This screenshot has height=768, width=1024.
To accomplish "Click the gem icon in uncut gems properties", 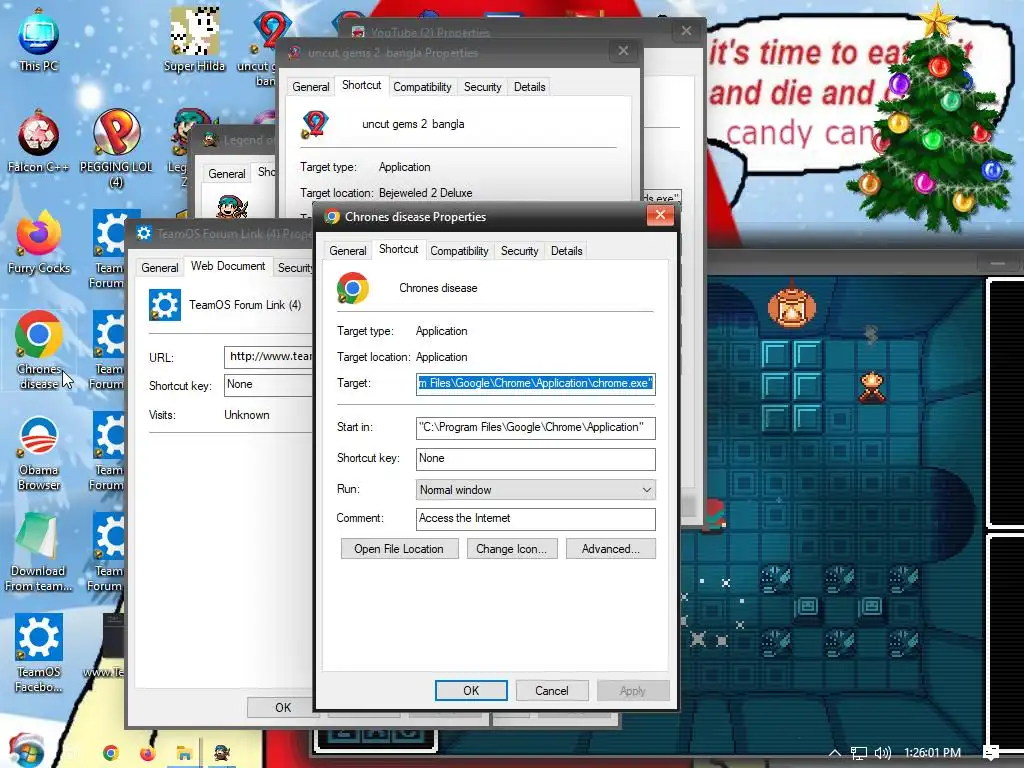I will [x=315, y=124].
